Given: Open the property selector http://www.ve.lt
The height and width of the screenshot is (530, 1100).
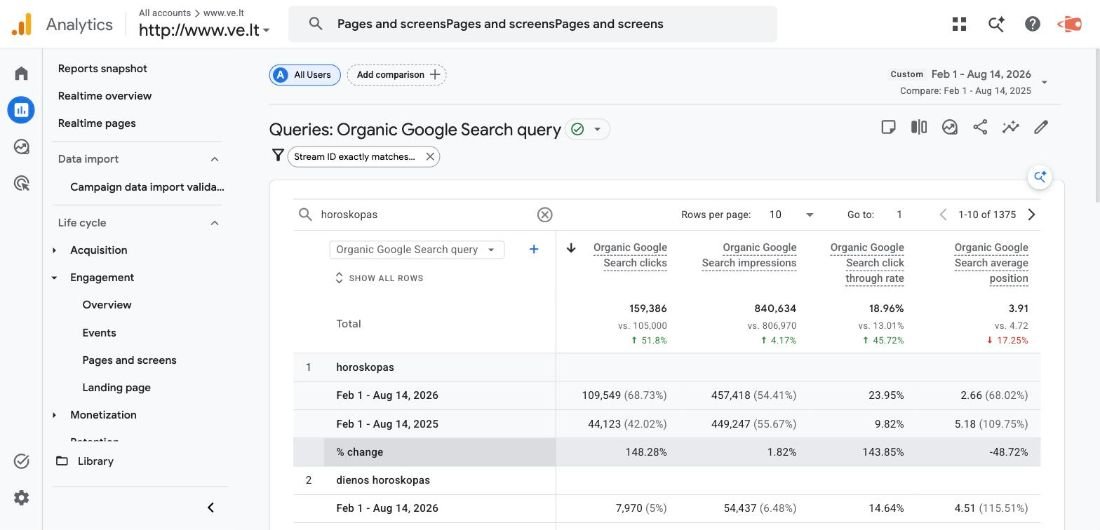Looking at the screenshot, I should tap(204, 30).
